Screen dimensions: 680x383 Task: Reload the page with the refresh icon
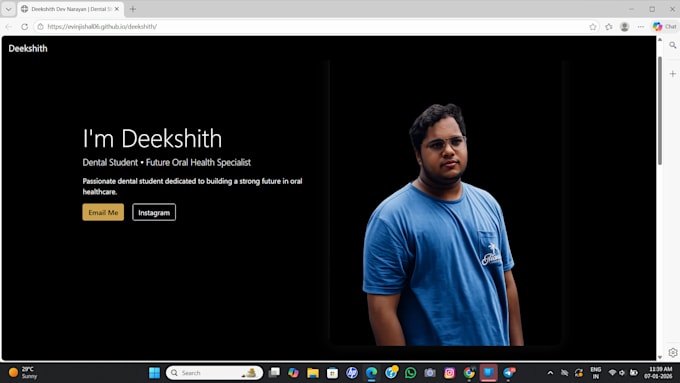tap(25, 26)
